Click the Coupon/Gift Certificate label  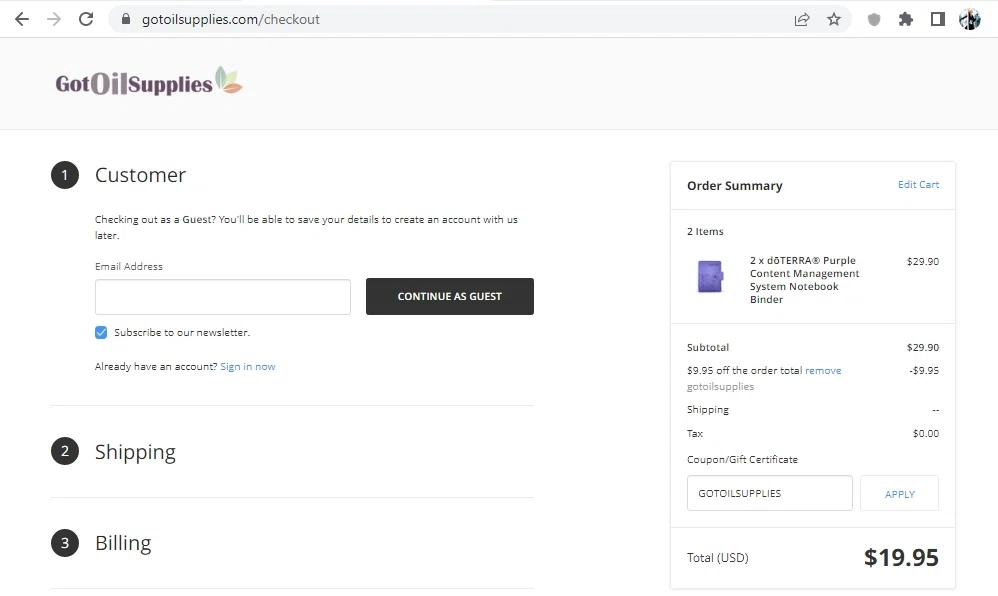pyautogui.click(x=742, y=460)
